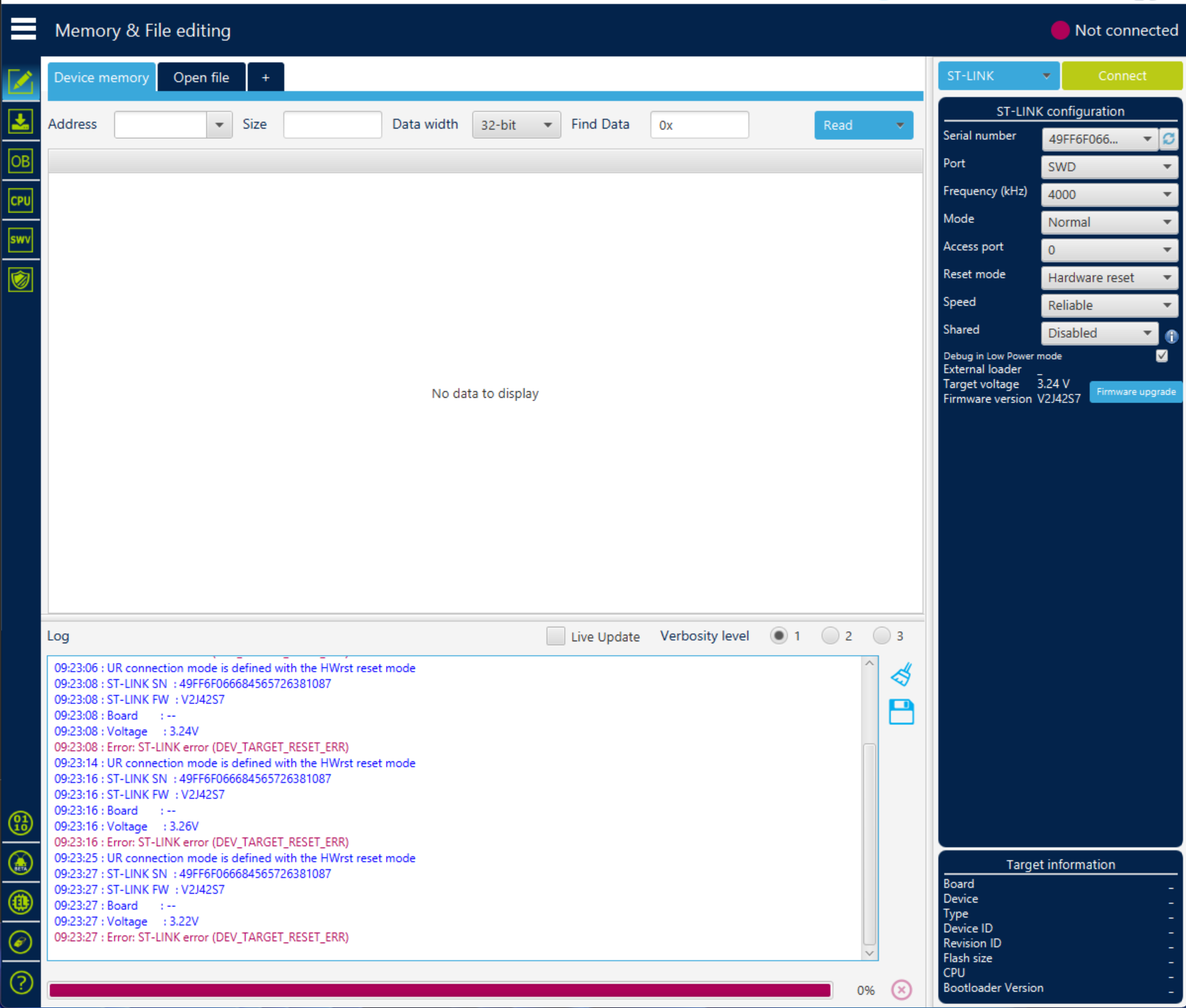Image resolution: width=1186 pixels, height=1008 pixels.
Task: Open the Reset mode dropdown
Action: pyautogui.click(x=1109, y=278)
